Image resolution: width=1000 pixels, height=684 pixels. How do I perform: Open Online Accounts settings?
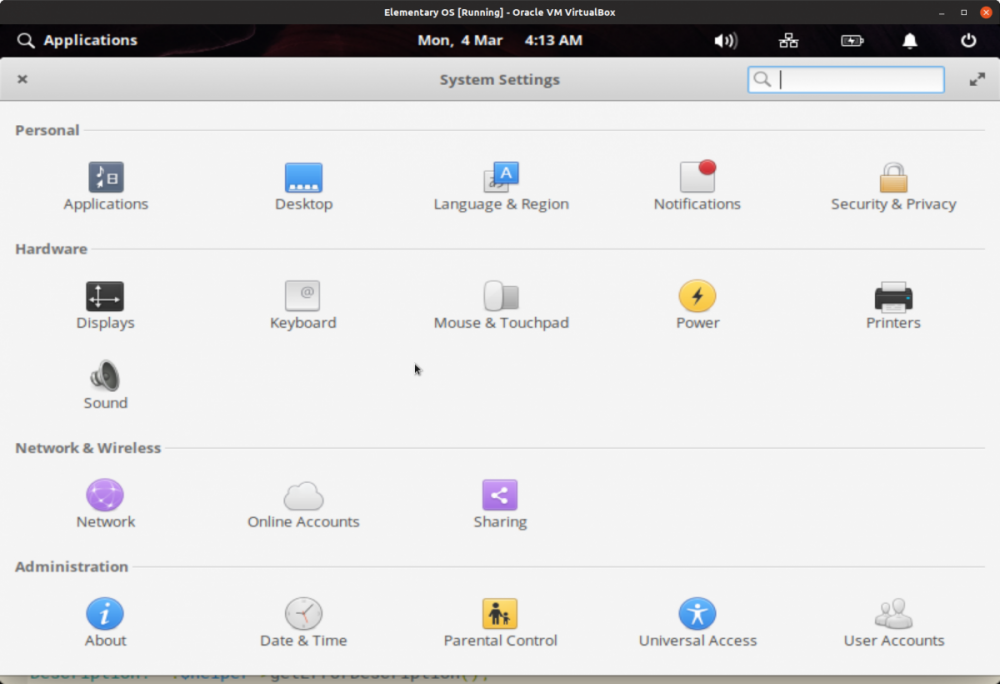pos(304,502)
